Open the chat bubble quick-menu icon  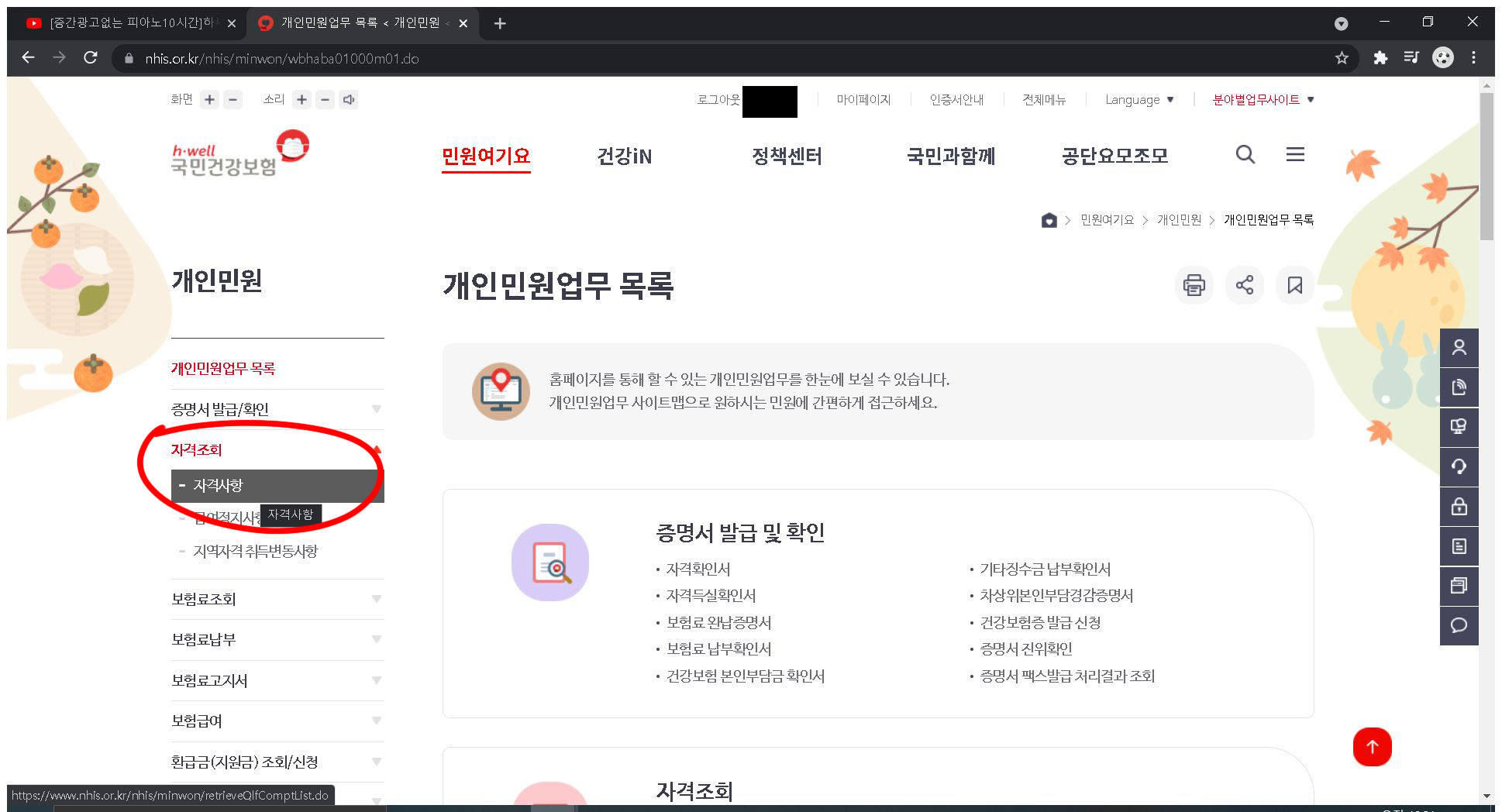pyautogui.click(x=1459, y=625)
